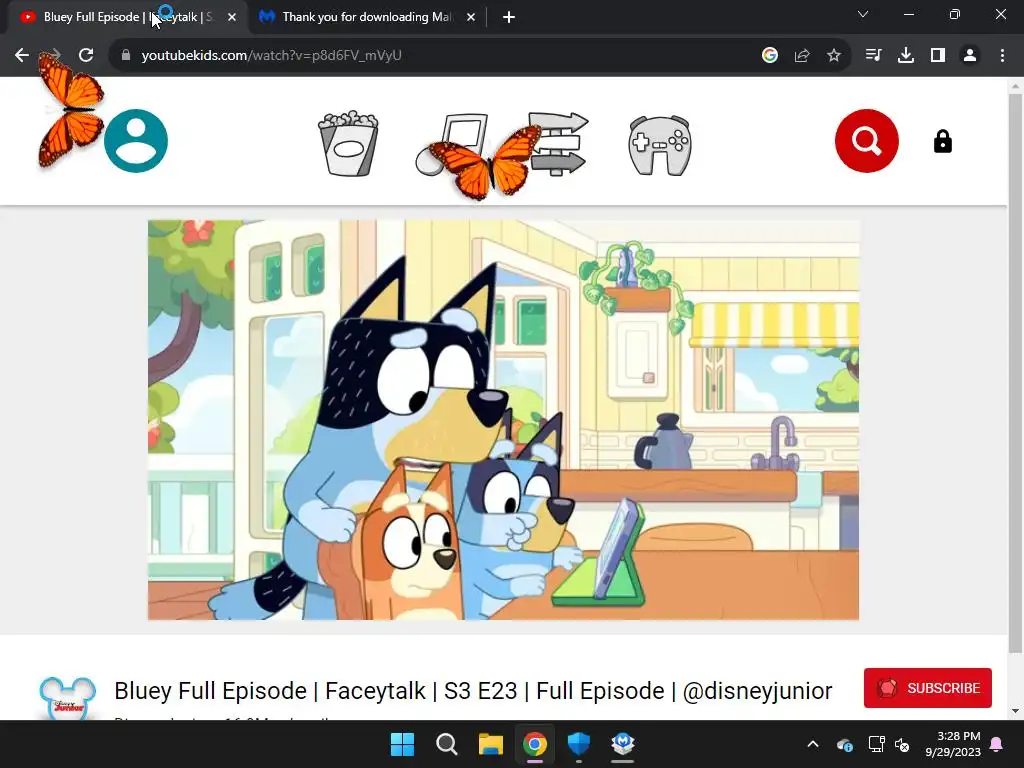This screenshot has width=1024, height=768.
Task: Open the Chrome profile button
Action: pyautogui.click(x=970, y=56)
